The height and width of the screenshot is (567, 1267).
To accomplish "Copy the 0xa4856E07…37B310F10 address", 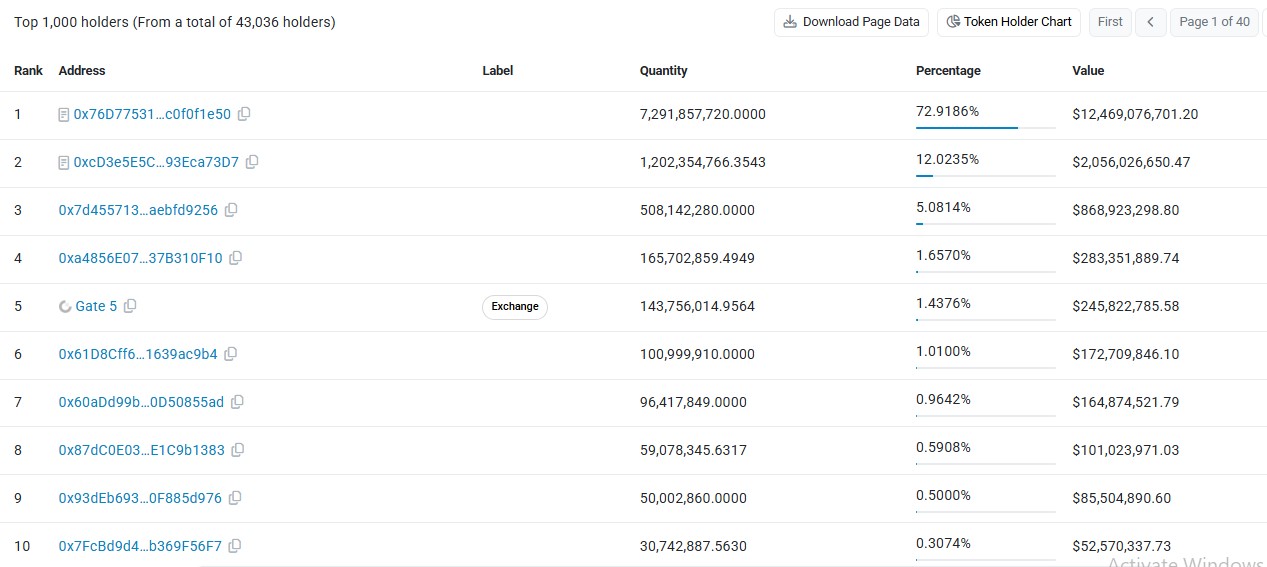I will tap(236, 258).
